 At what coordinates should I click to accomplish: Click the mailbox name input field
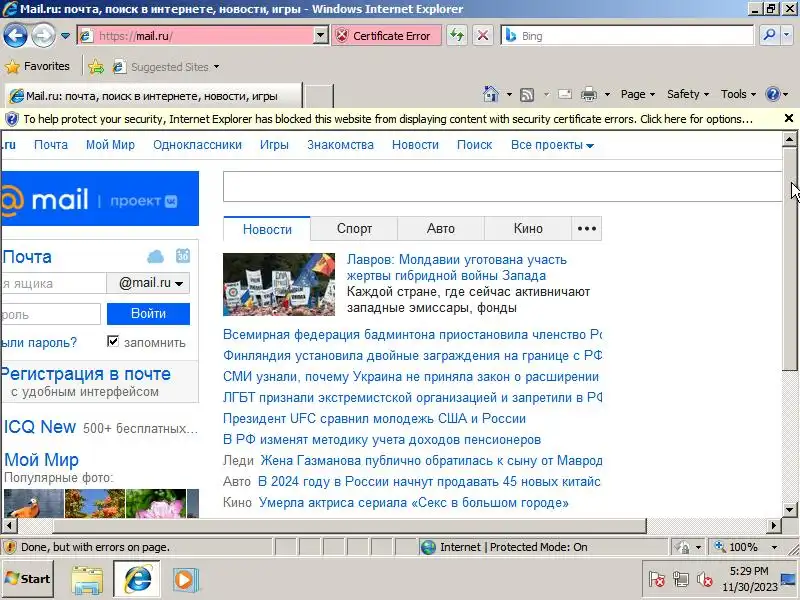[54, 283]
